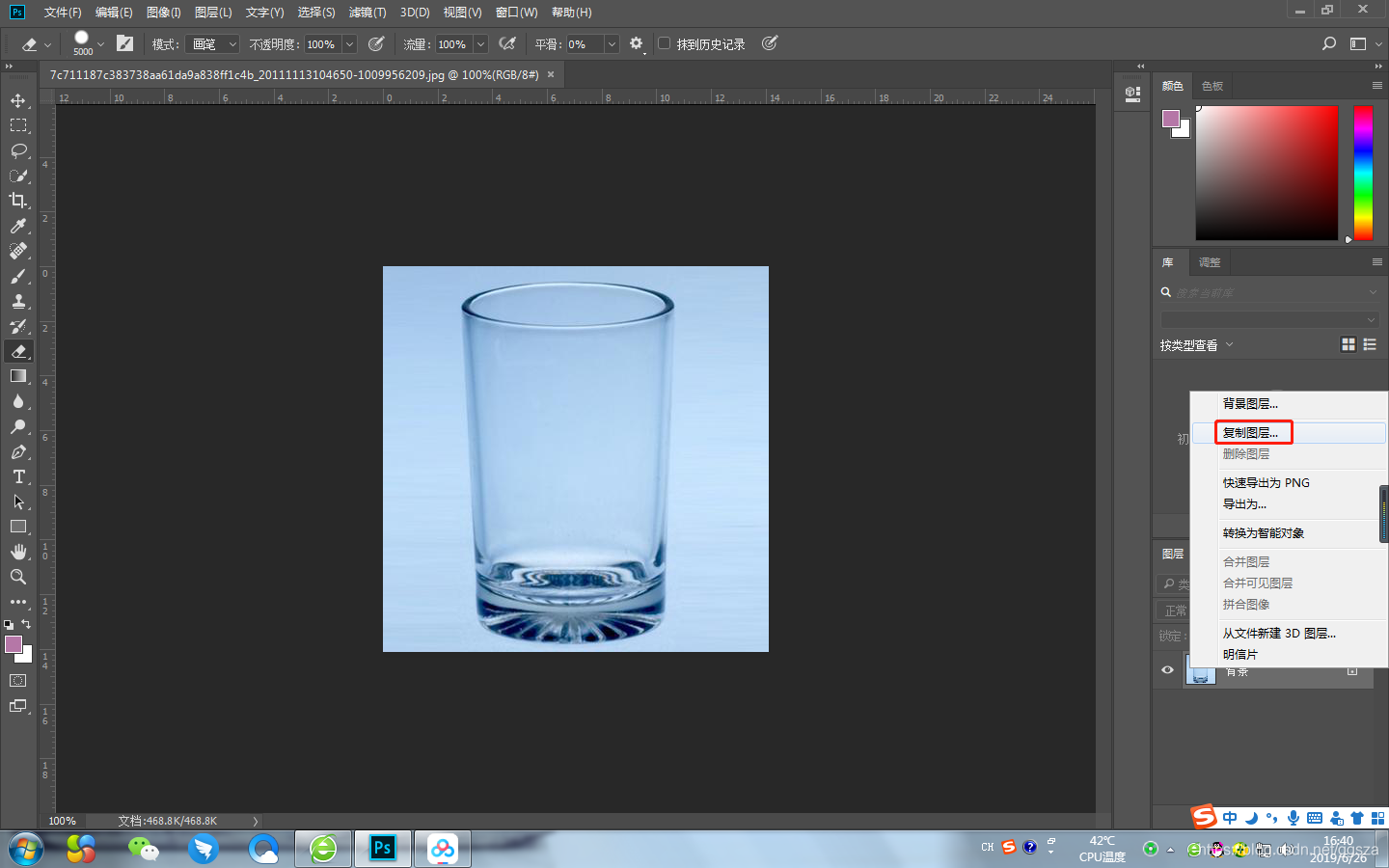This screenshot has width=1389, height=868.
Task: Swap foreground and background colors
Action: tap(26, 624)
